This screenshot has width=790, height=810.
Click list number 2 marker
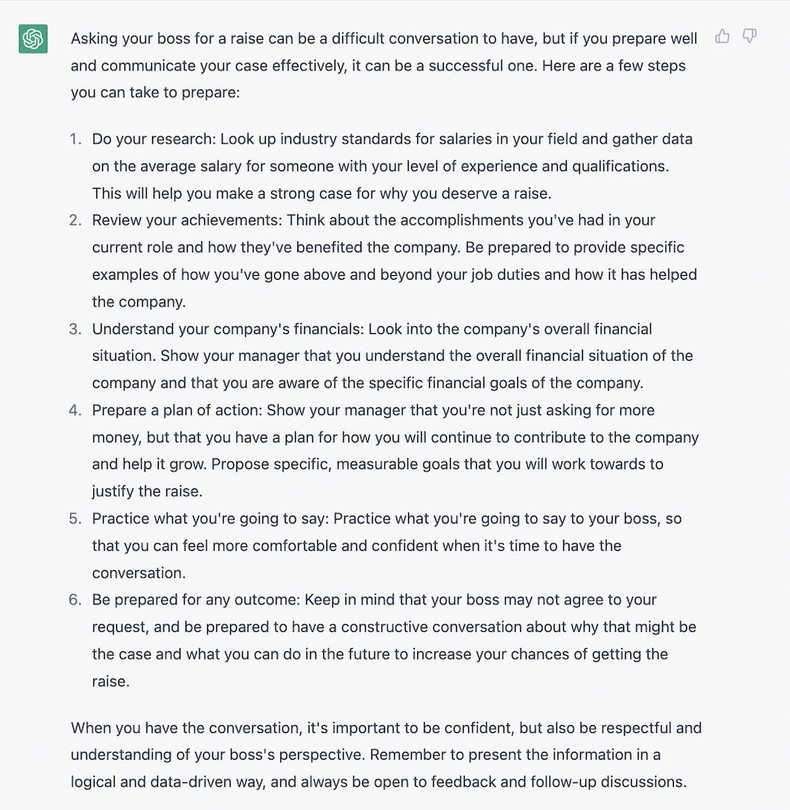pos(75,220)
